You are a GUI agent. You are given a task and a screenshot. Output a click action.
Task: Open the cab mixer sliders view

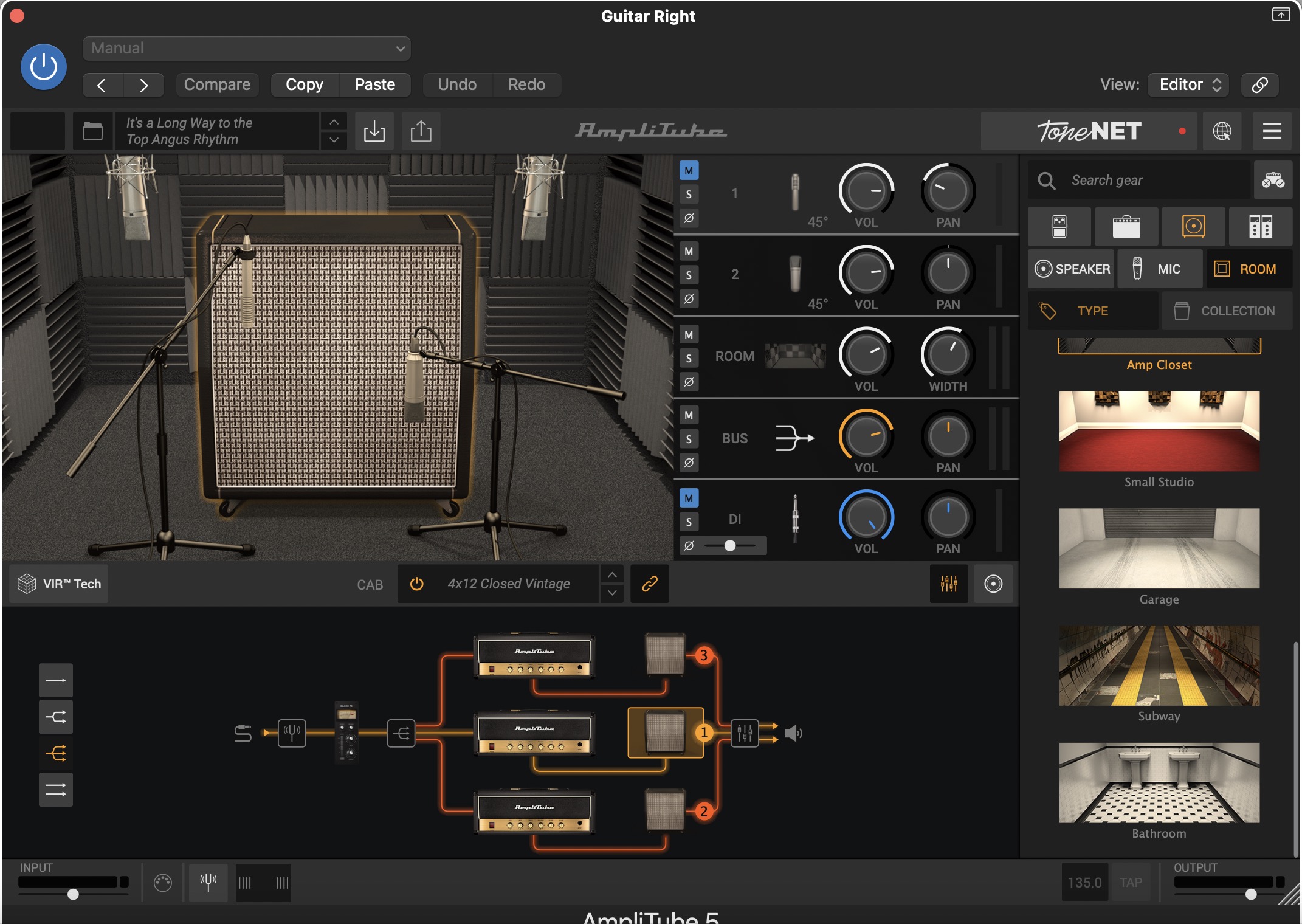tap(949, 584)
